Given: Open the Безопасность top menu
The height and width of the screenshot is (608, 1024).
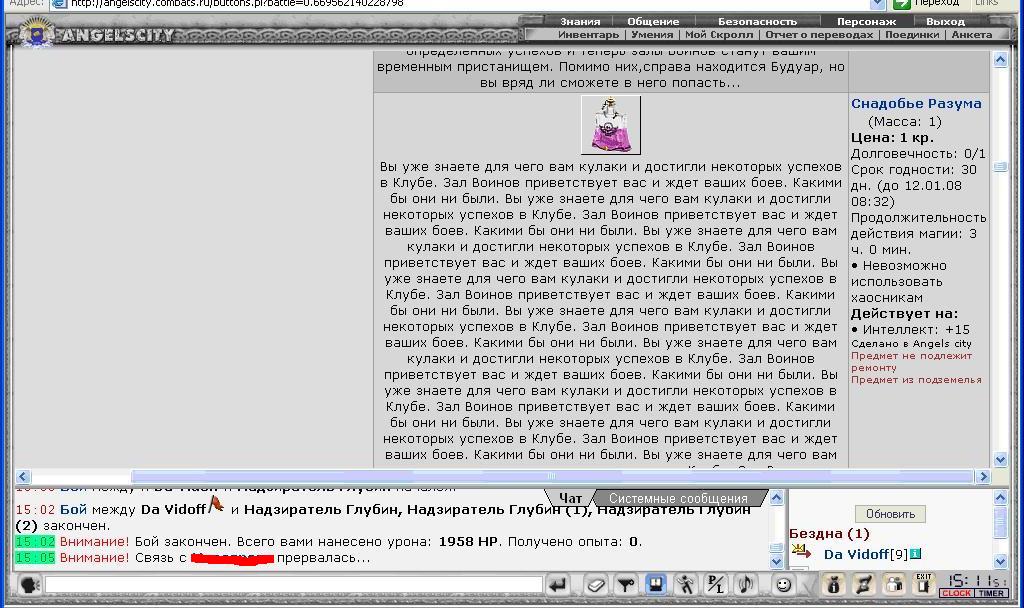Looking at the screenshot, I should (757, 22).
